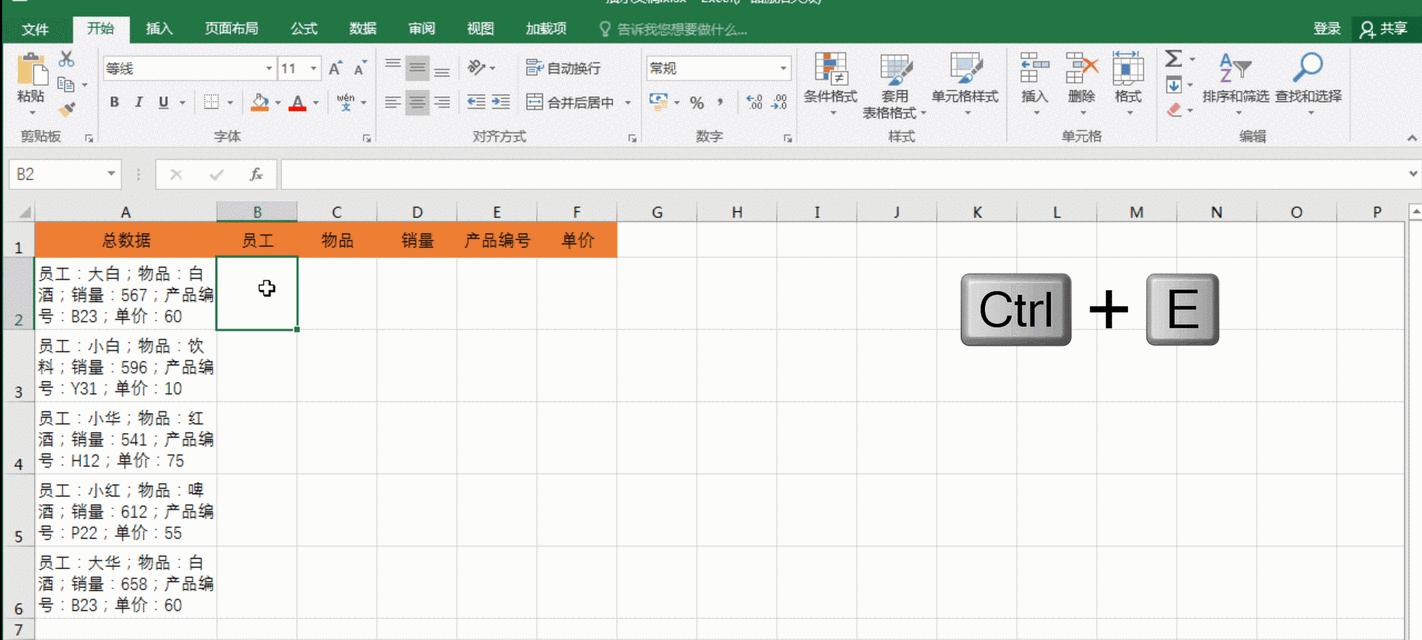Click the AutoSum sigma icon
The height and width of the screenshot is (640, 1422).
pos(1174,60)
